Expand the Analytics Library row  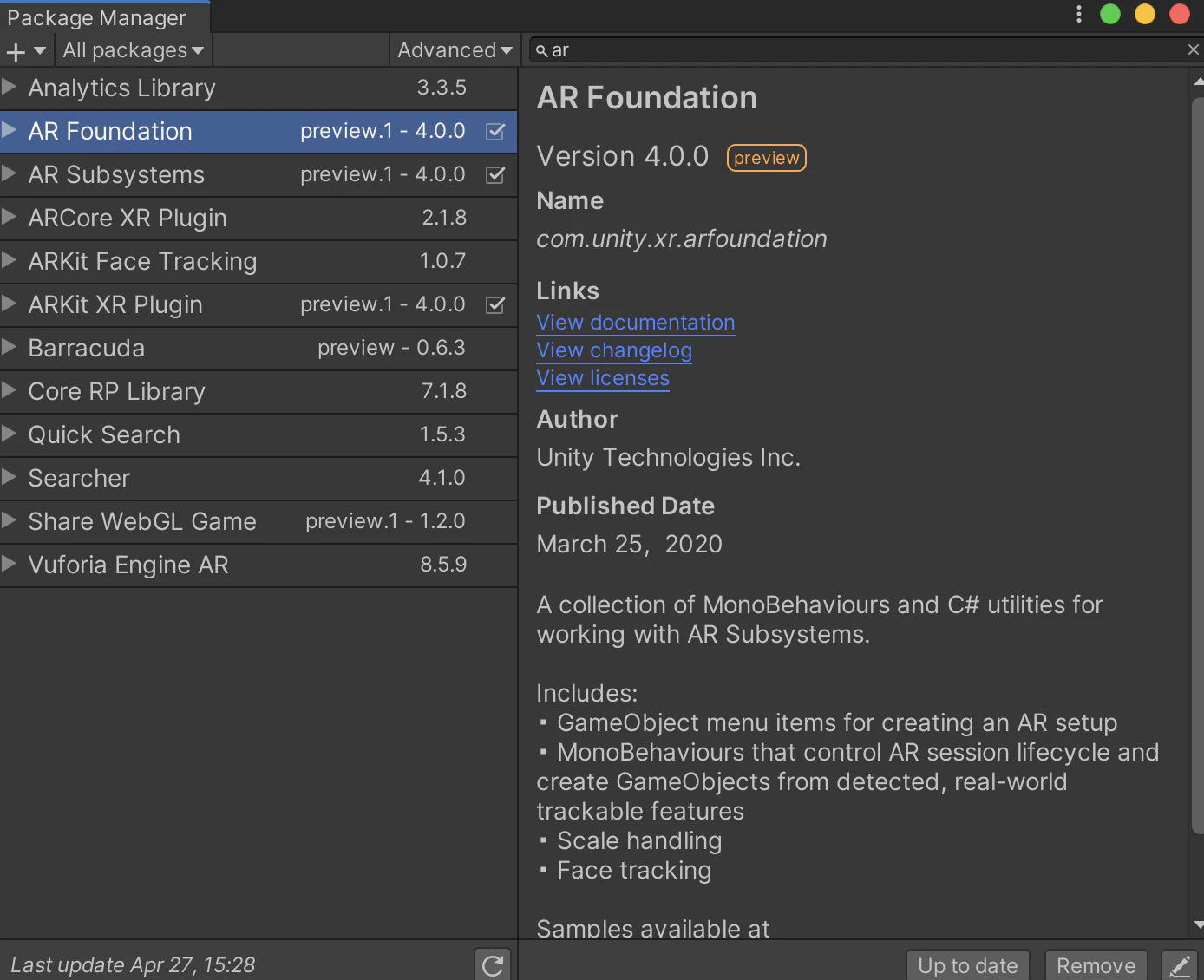pos(10,86)
